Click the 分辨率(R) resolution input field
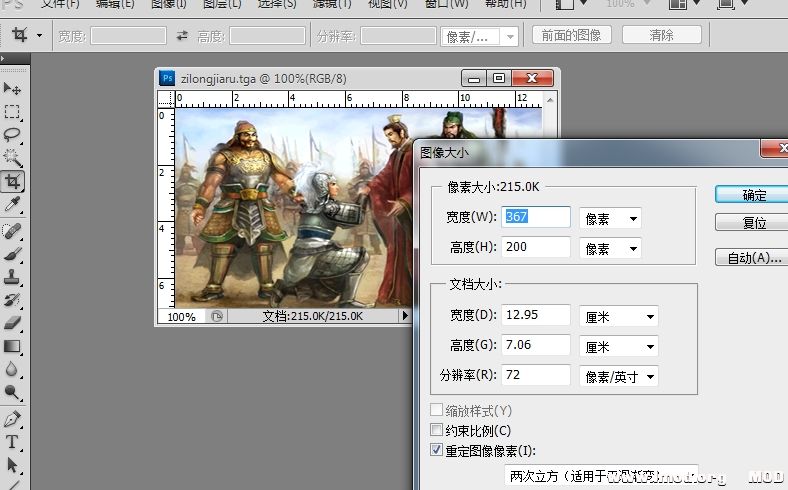This screenshot has height=490, width=788. pyautogui.click(x=536, y=376)
